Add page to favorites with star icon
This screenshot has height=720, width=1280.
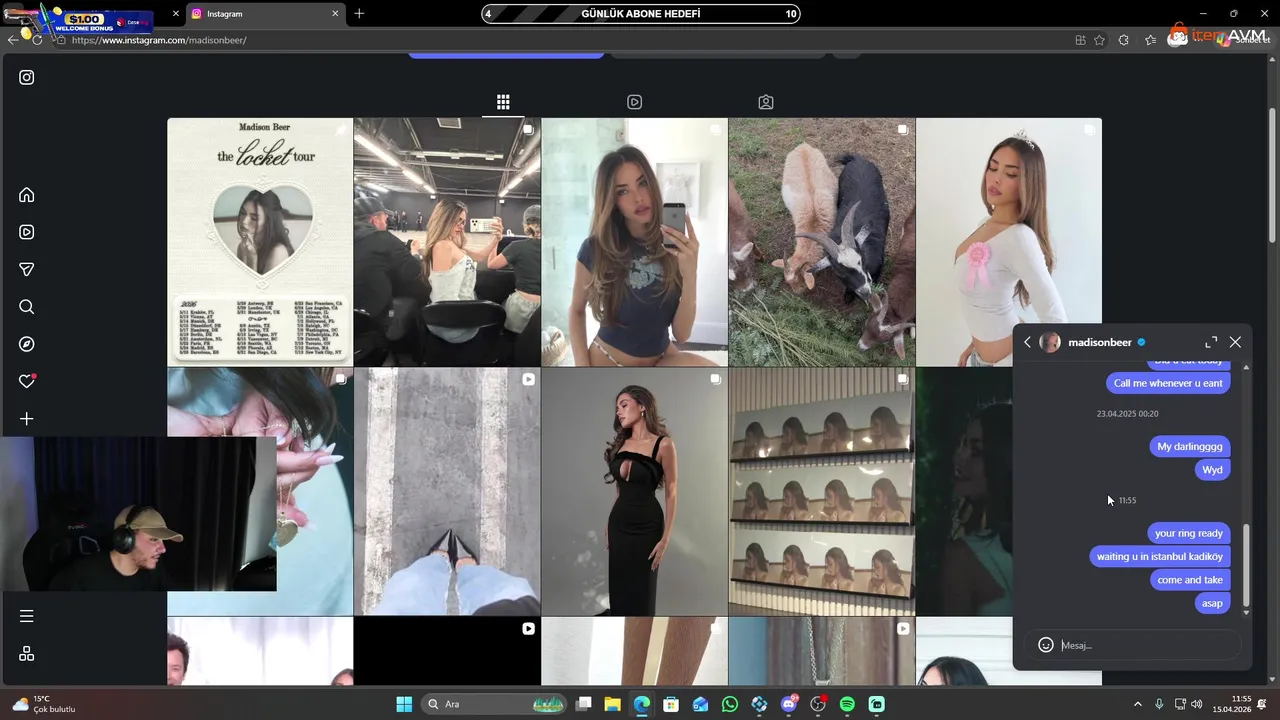pyautogui.click(x=1099, y=40)
